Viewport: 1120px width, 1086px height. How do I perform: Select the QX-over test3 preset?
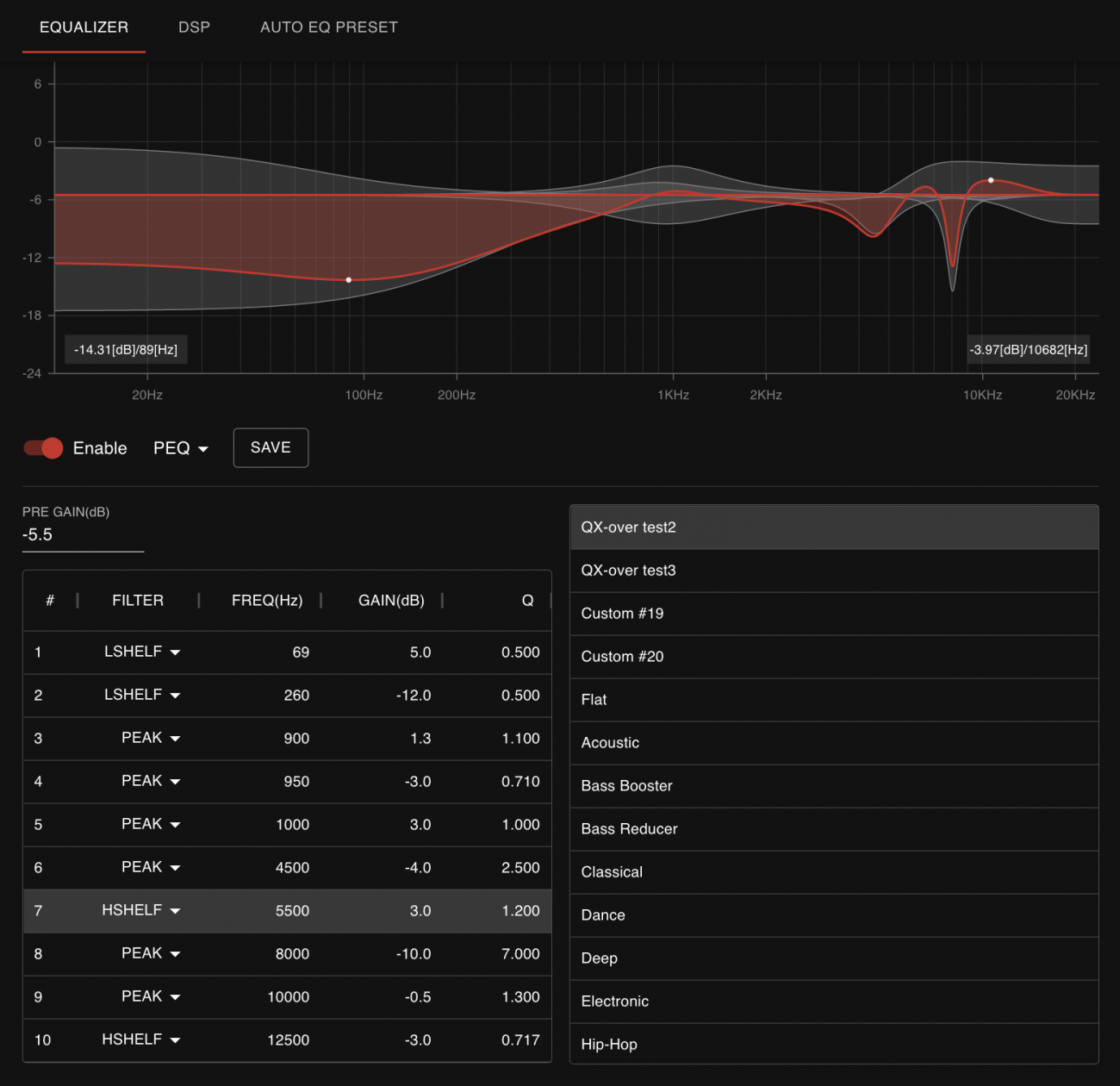coord(834,571)
